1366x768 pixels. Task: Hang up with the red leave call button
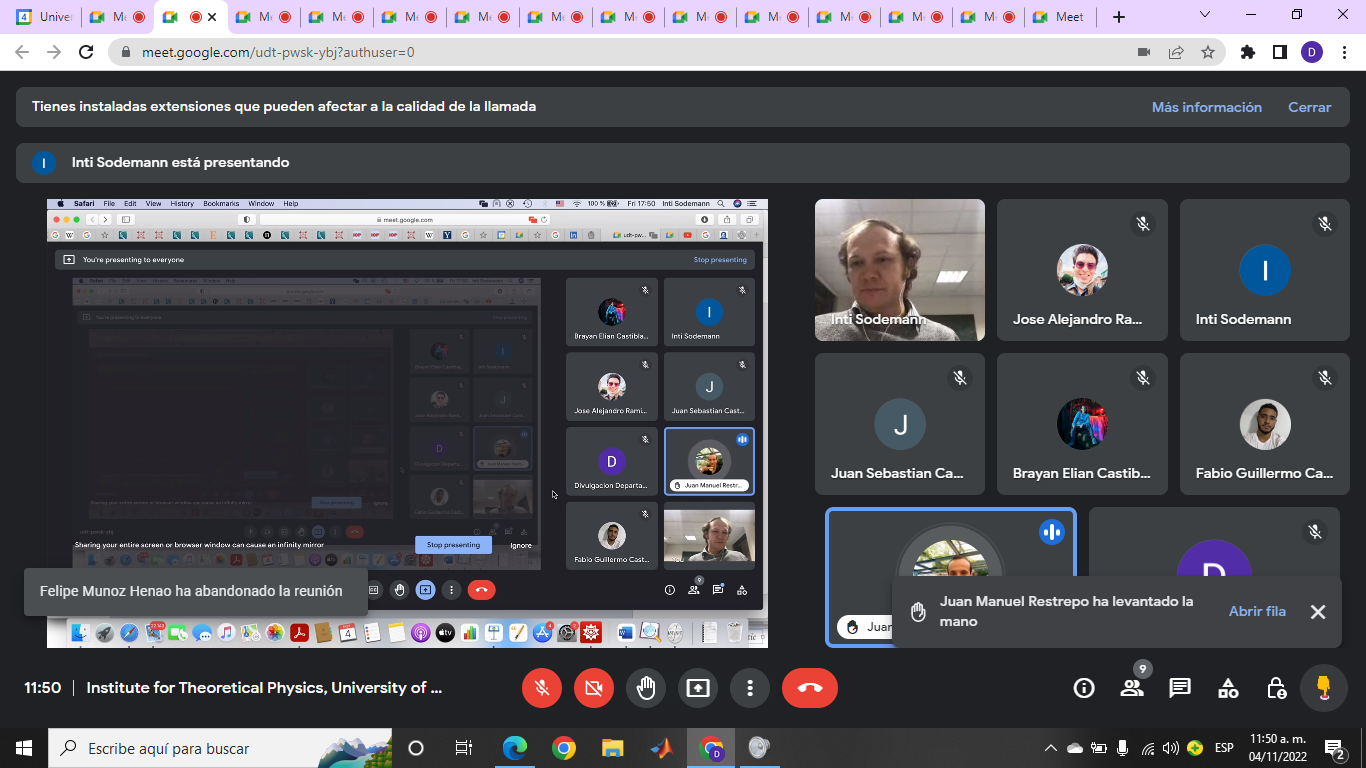[x=809, y=688]
